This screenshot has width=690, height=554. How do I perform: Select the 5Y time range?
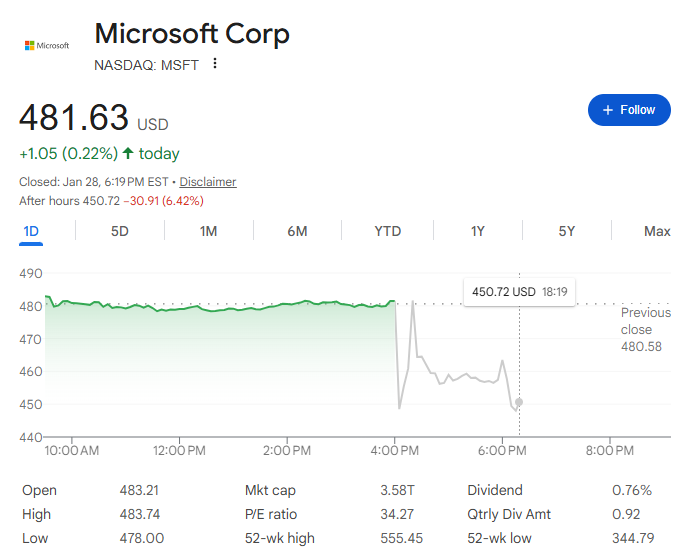tap(567, 231)
